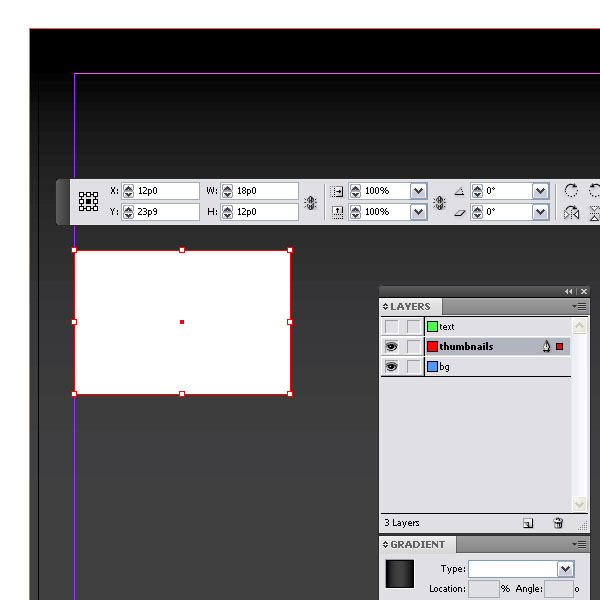Hide the bg layer
Screen dimensions: 600x600
click(391, 367)
